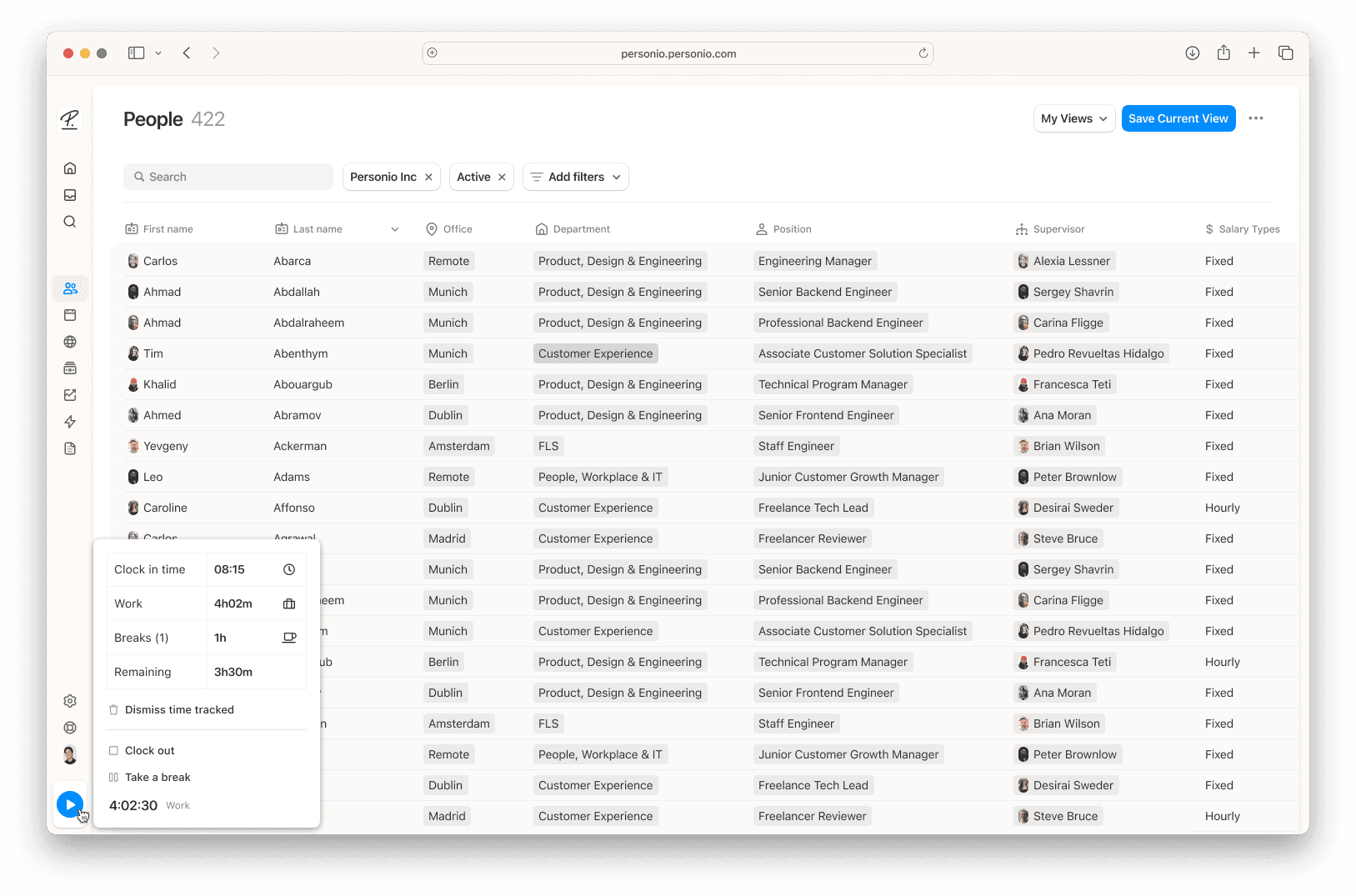The width and height of the screenshot is (1356, 896).
Task: Click the blue play time tracking button
Action: tap(70, 804)
